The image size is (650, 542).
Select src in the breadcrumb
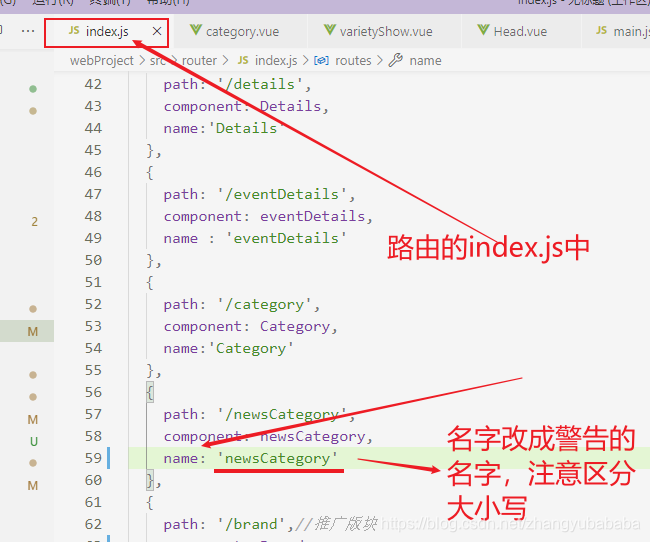158,61
